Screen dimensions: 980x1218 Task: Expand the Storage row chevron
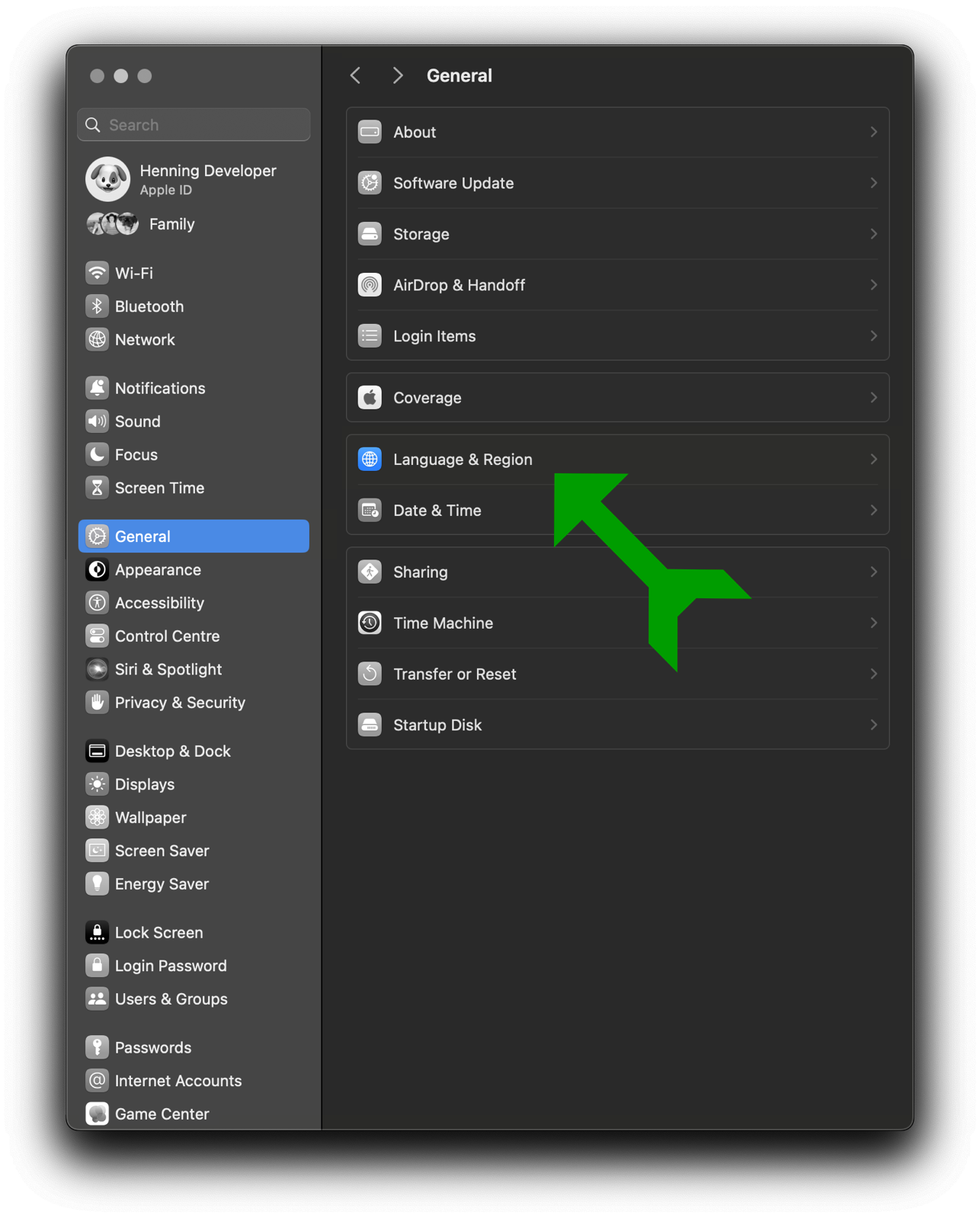coord(873,234)
